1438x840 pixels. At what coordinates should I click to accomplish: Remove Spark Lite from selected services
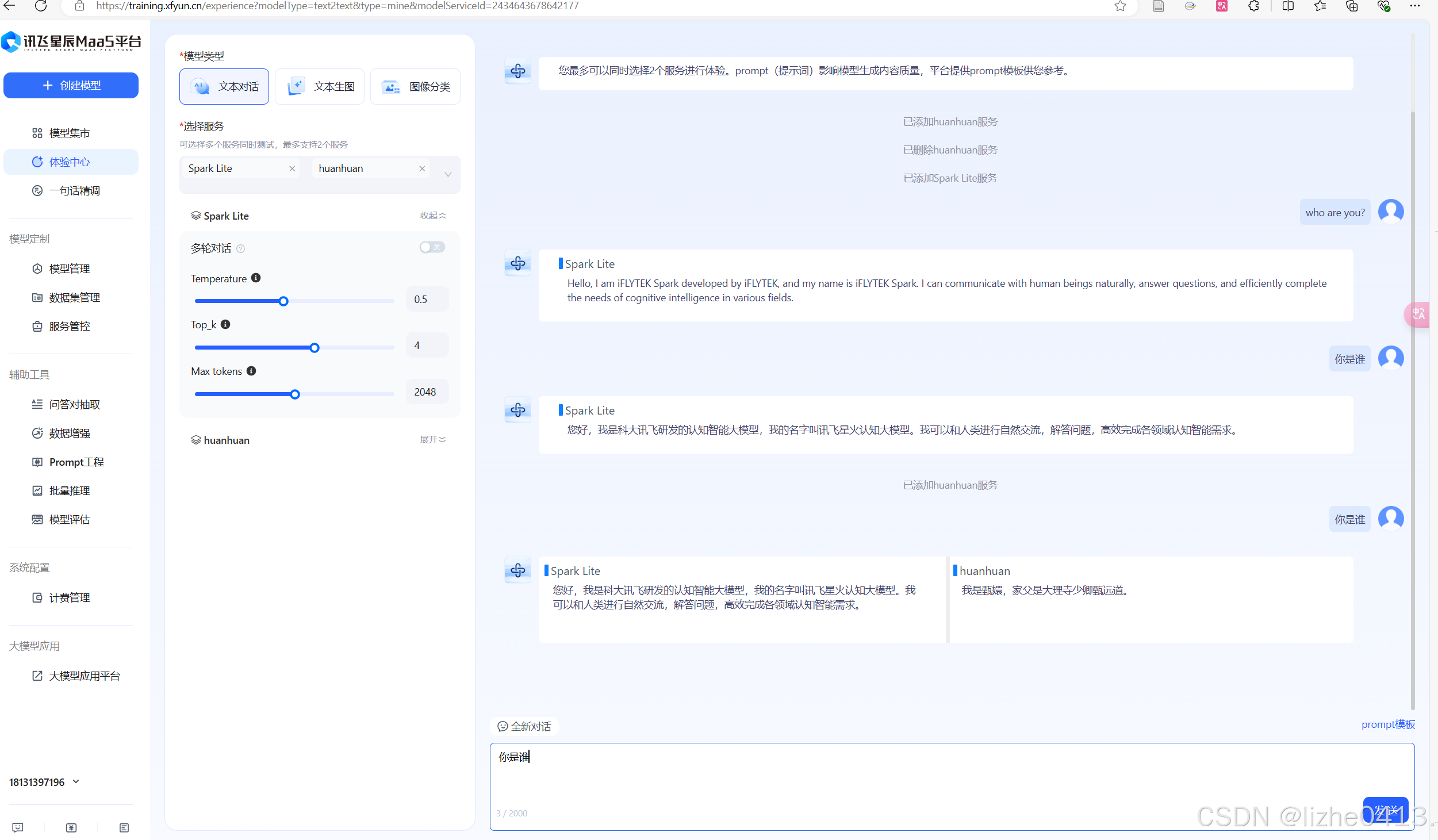point(292,168)
